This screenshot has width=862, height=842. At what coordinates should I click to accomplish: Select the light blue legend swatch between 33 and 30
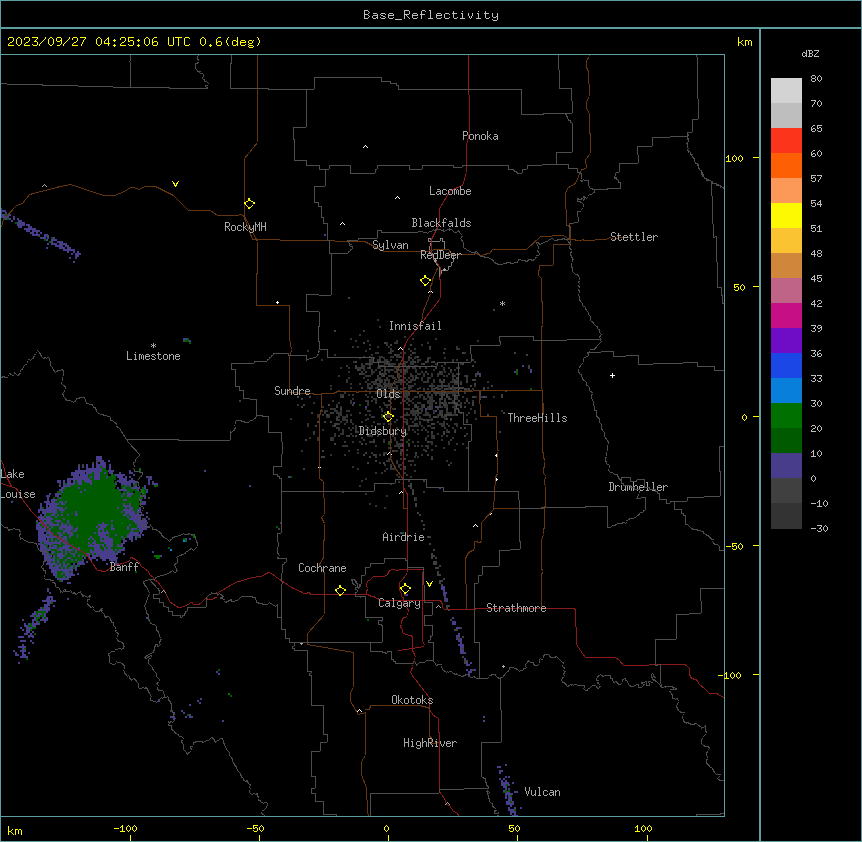click(x=786, y=391)
